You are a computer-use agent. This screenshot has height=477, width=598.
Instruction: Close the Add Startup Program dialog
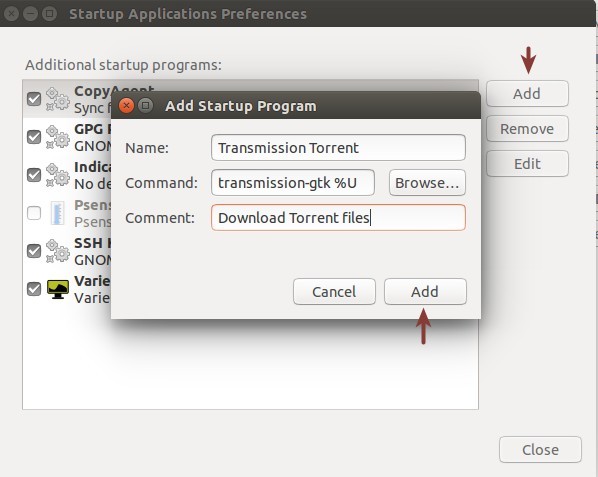tap(126, 105)
